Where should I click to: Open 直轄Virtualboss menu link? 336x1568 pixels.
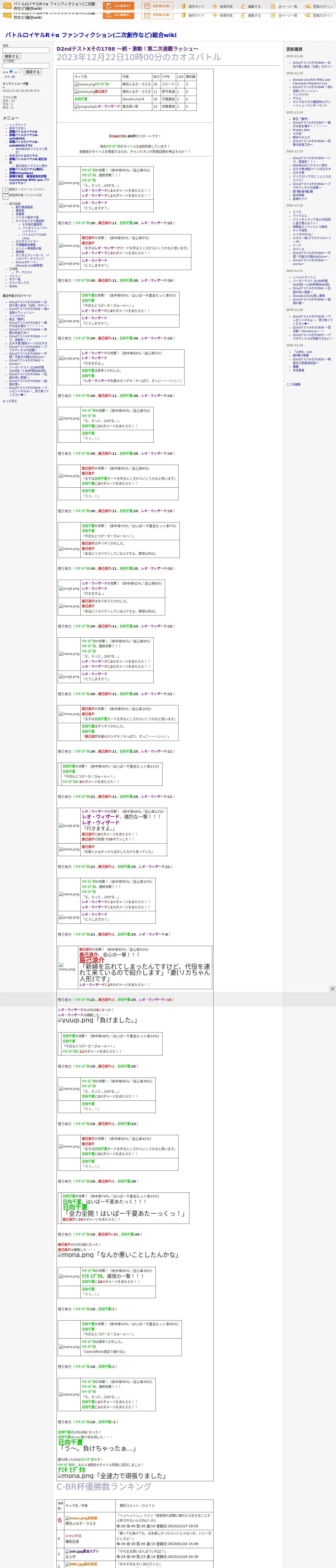click(21, 173)
